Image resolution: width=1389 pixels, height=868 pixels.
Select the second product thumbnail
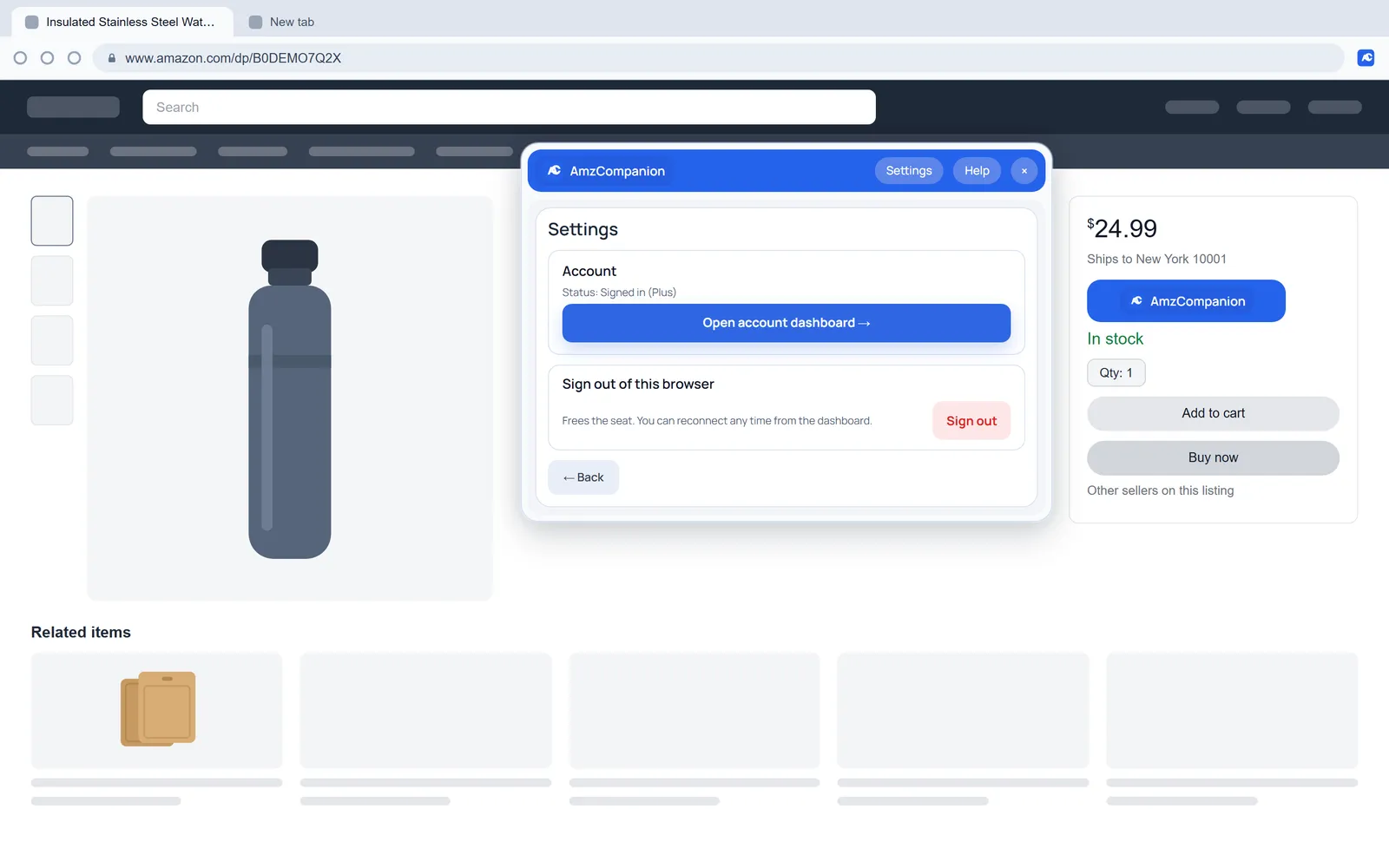pos(52,280)
